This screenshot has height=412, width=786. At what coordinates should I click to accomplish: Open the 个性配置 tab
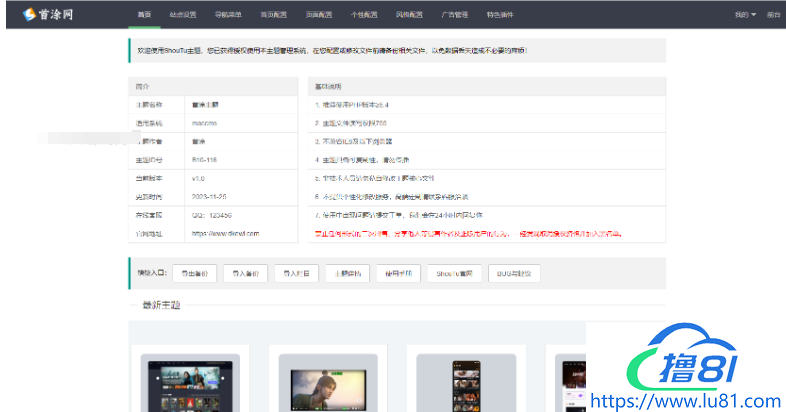(365, 15)
